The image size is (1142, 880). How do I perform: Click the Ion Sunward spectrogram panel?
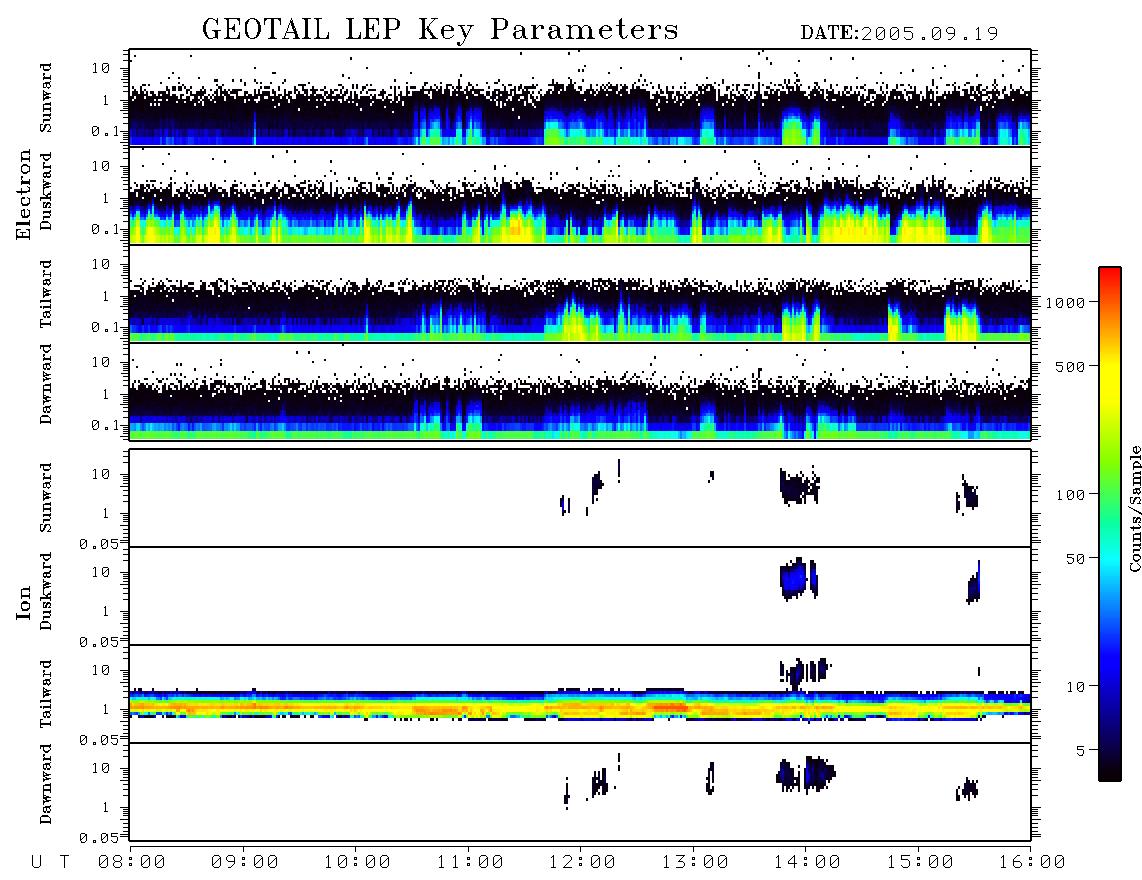580,498
